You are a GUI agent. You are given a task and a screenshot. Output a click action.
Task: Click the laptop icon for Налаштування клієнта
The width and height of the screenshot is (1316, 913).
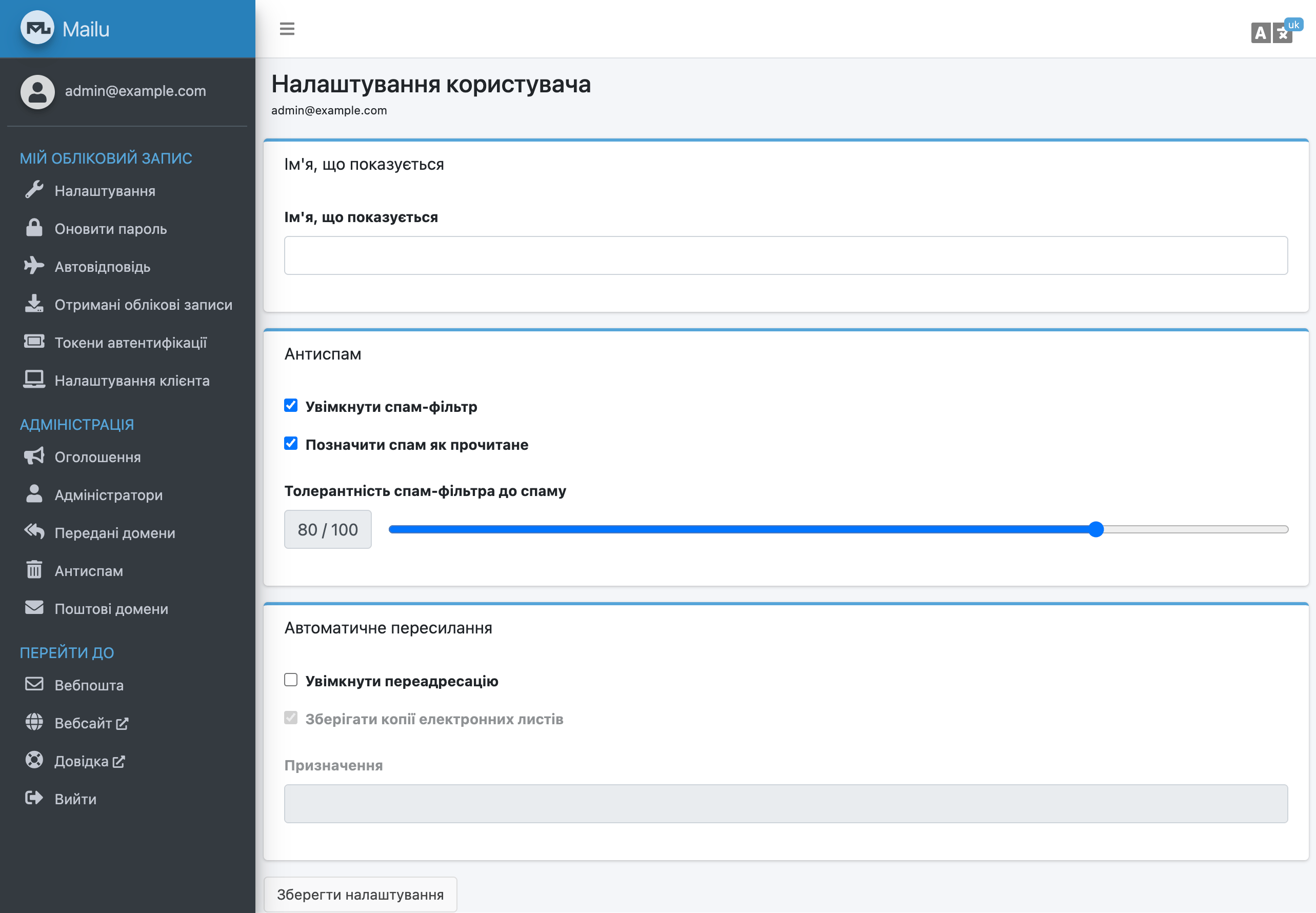[x=34, y=380]
